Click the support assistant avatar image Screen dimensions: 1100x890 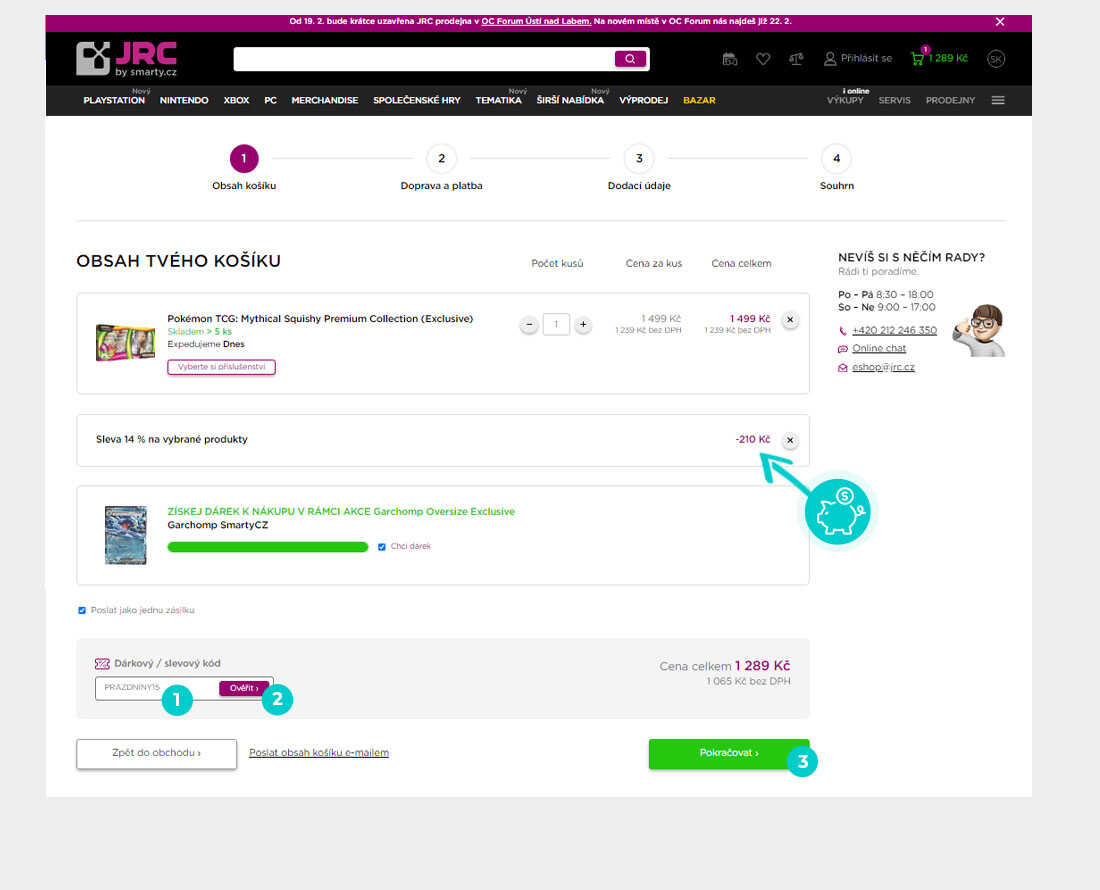pos(979,330)
